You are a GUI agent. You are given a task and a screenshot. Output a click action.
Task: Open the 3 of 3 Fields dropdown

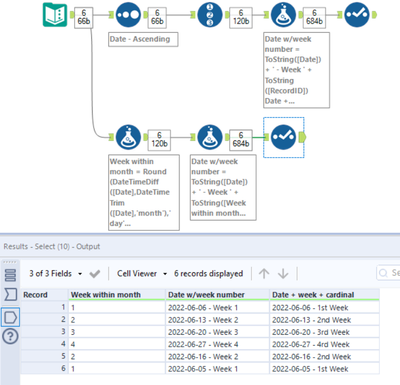(x=55, y=274)
